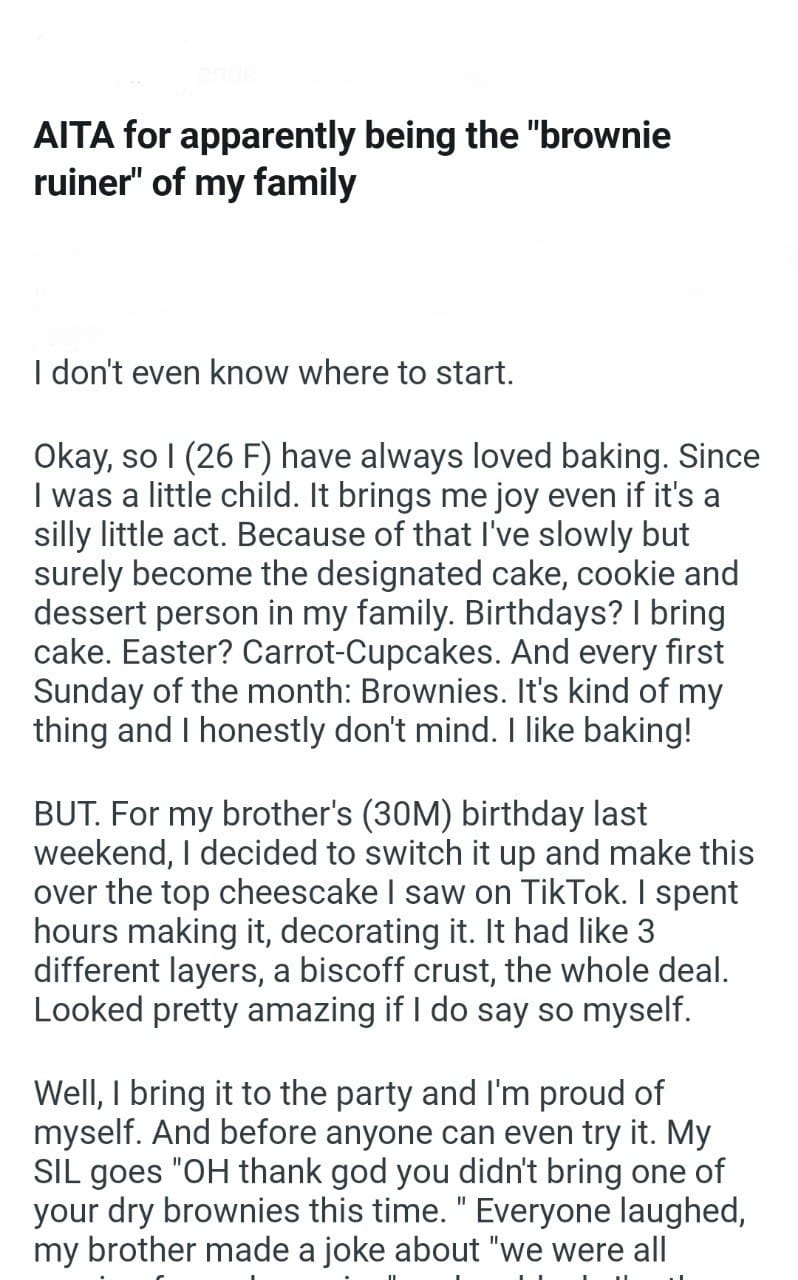This screenshot has height=1280, width=798.
Task: Click the capitalized word "BUT."
Action: (68, 815)
